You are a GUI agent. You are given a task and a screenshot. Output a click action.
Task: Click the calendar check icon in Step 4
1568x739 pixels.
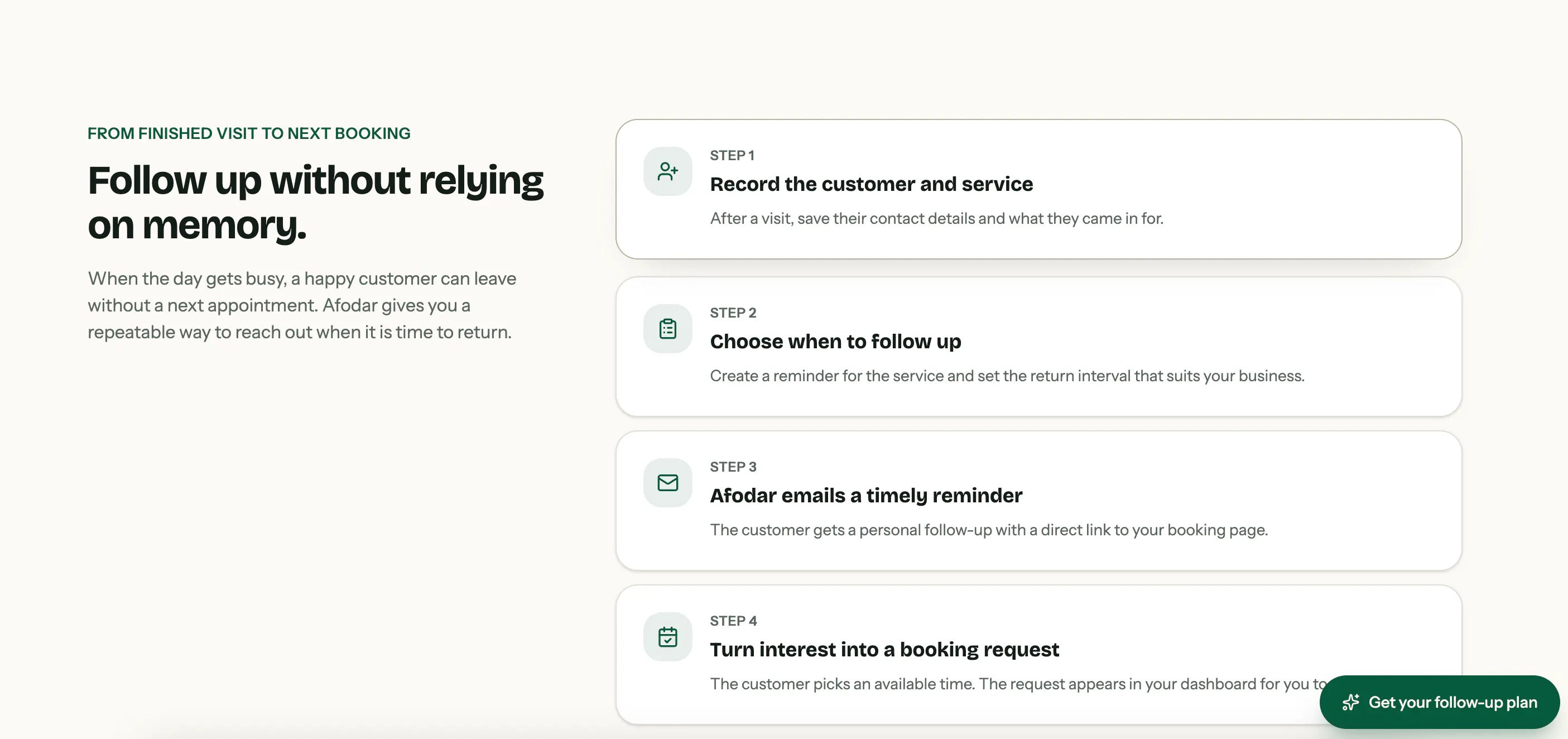point(668,637)
